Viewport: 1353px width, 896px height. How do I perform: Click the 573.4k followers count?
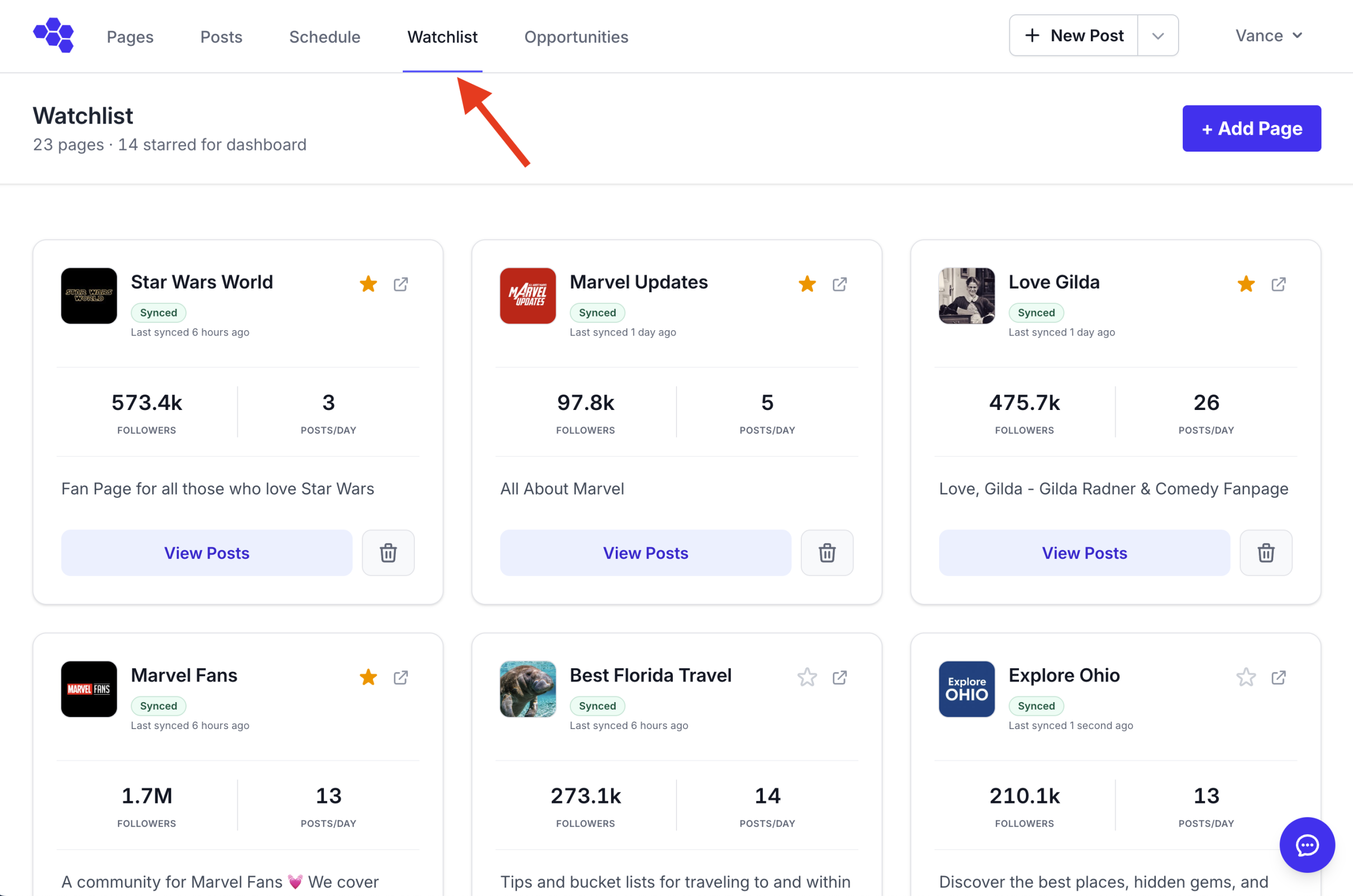point(147,403)
